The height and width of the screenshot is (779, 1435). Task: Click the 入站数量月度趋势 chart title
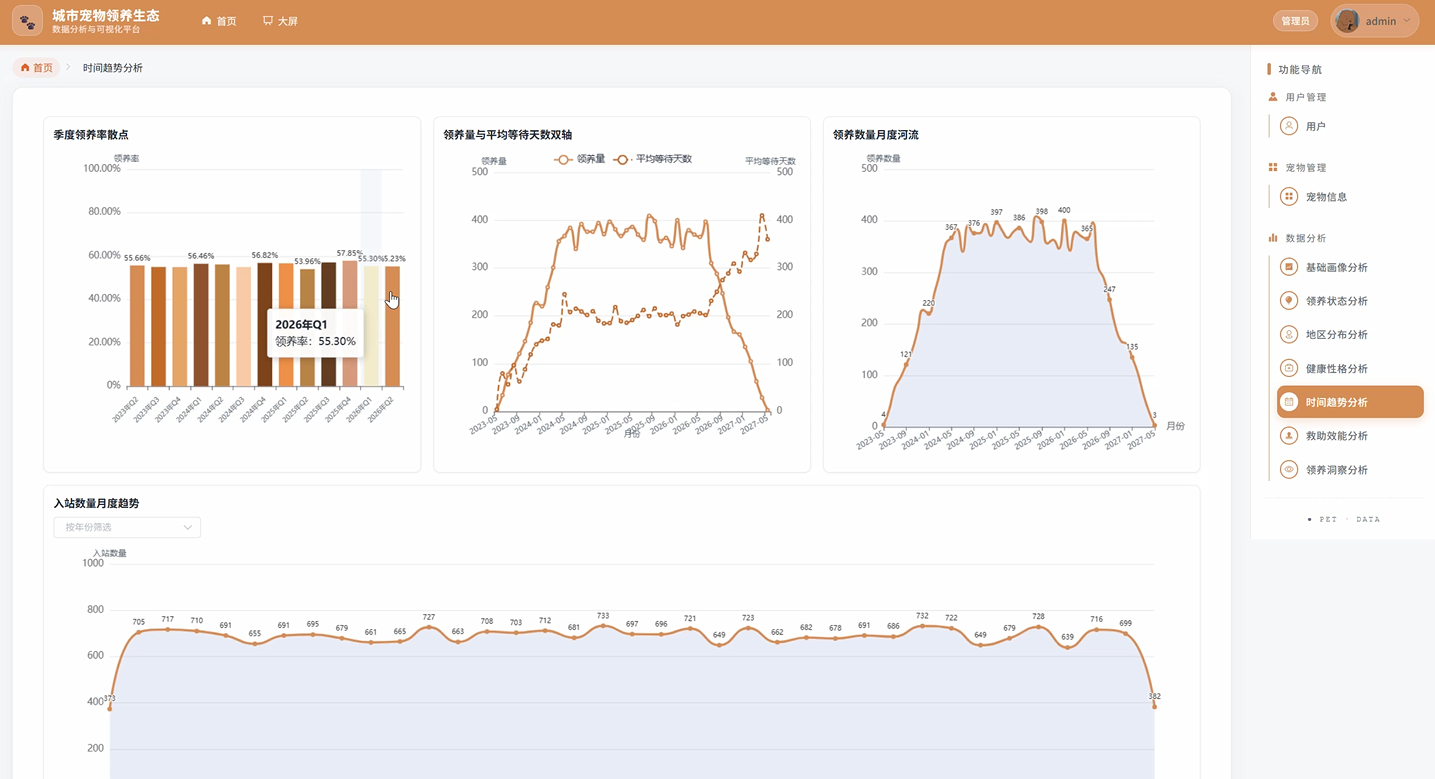pyautogui.click(x=96, y=504)
